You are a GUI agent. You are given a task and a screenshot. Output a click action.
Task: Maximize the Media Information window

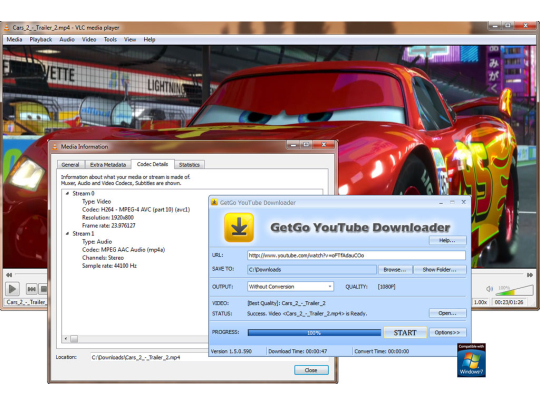(x=306, y=145)
